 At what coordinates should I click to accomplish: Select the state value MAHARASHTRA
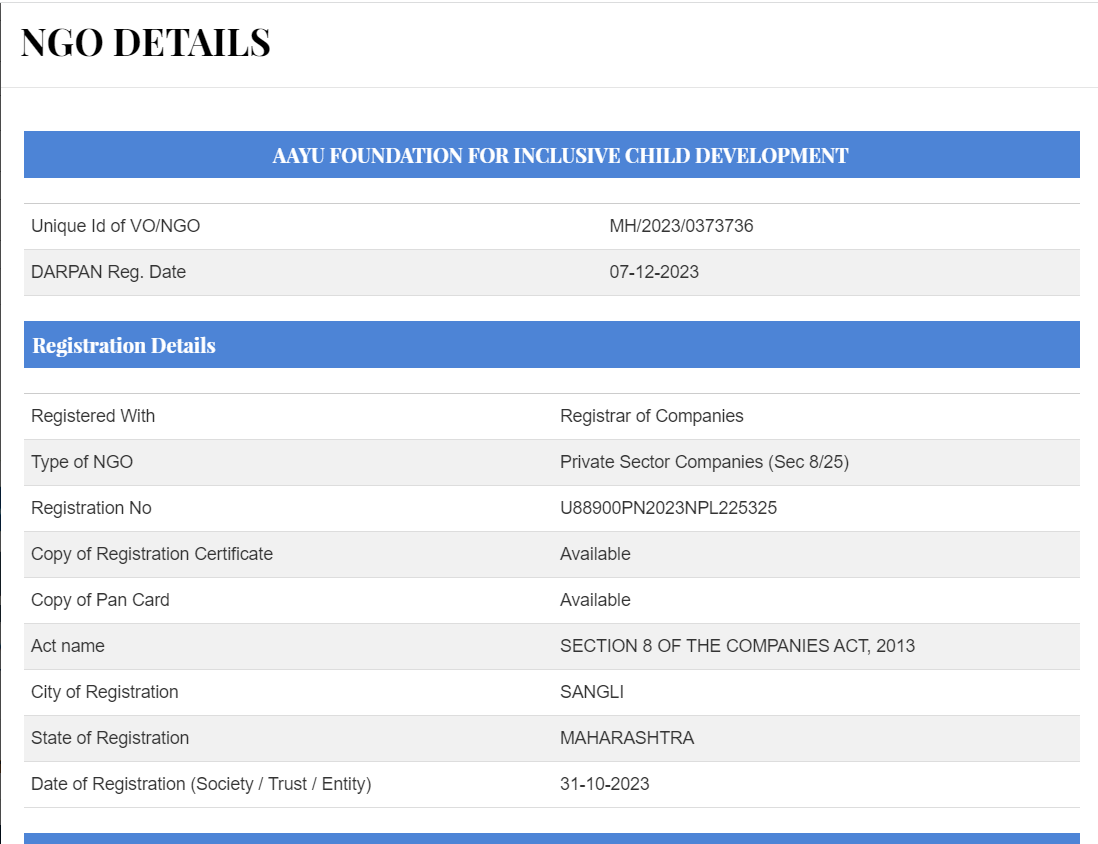pyautogui.click(x=627, y=738)
